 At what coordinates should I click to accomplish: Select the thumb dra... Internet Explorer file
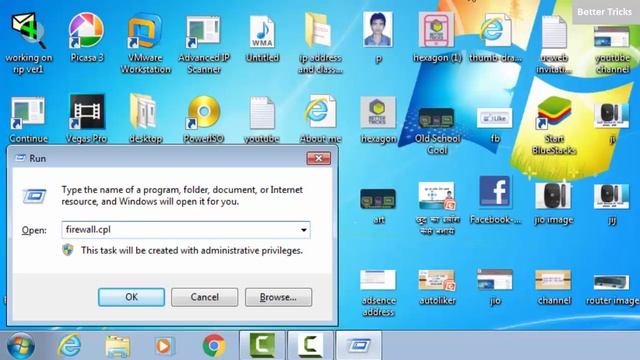click(x=495, y=38)
